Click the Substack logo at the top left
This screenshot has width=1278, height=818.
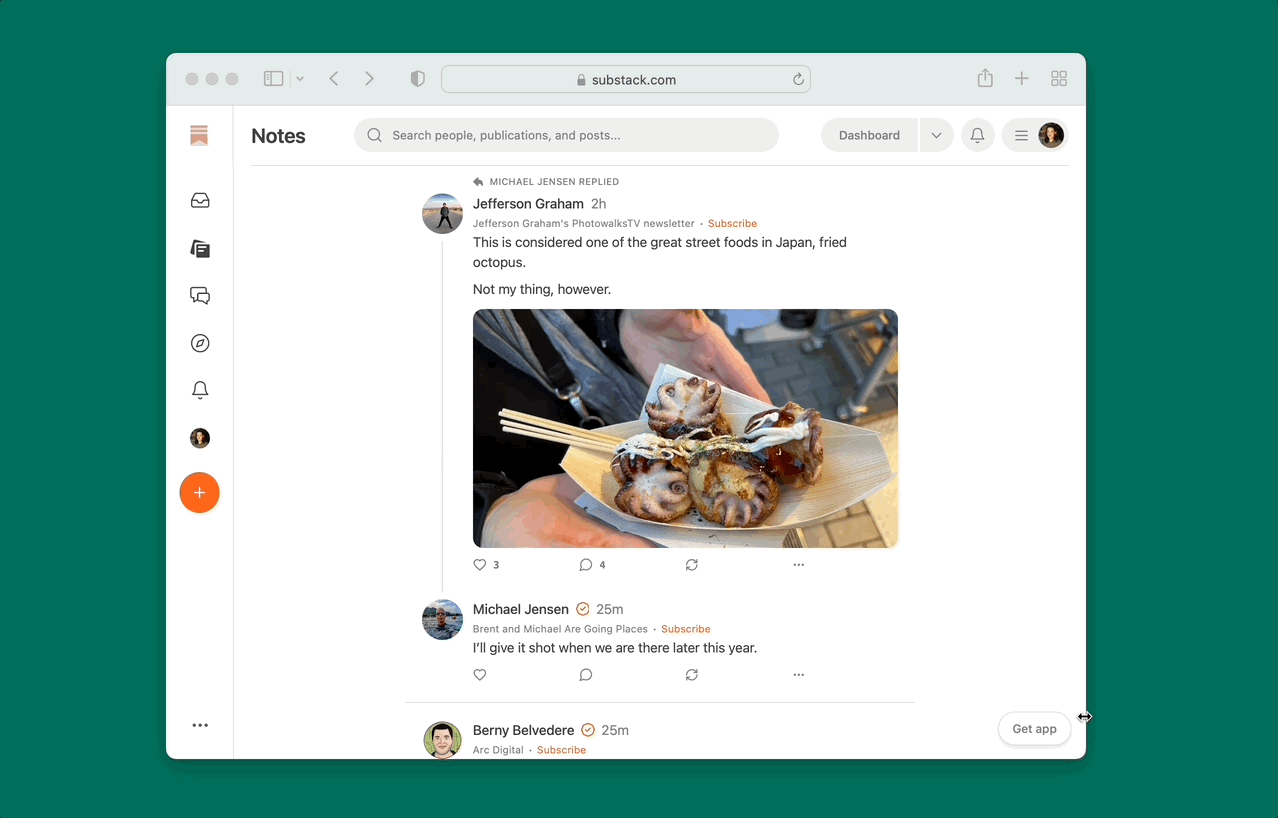pos(199,134)
